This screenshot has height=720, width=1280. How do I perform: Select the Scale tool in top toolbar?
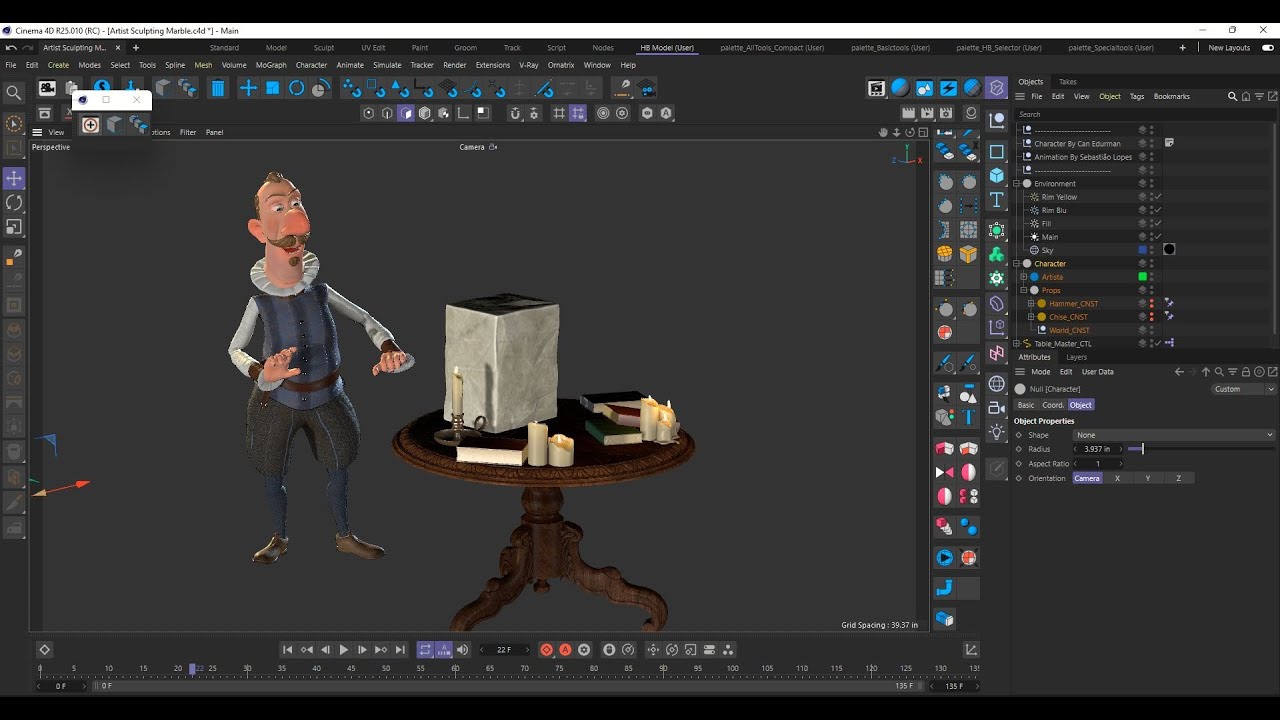click(x=272, y=88)
